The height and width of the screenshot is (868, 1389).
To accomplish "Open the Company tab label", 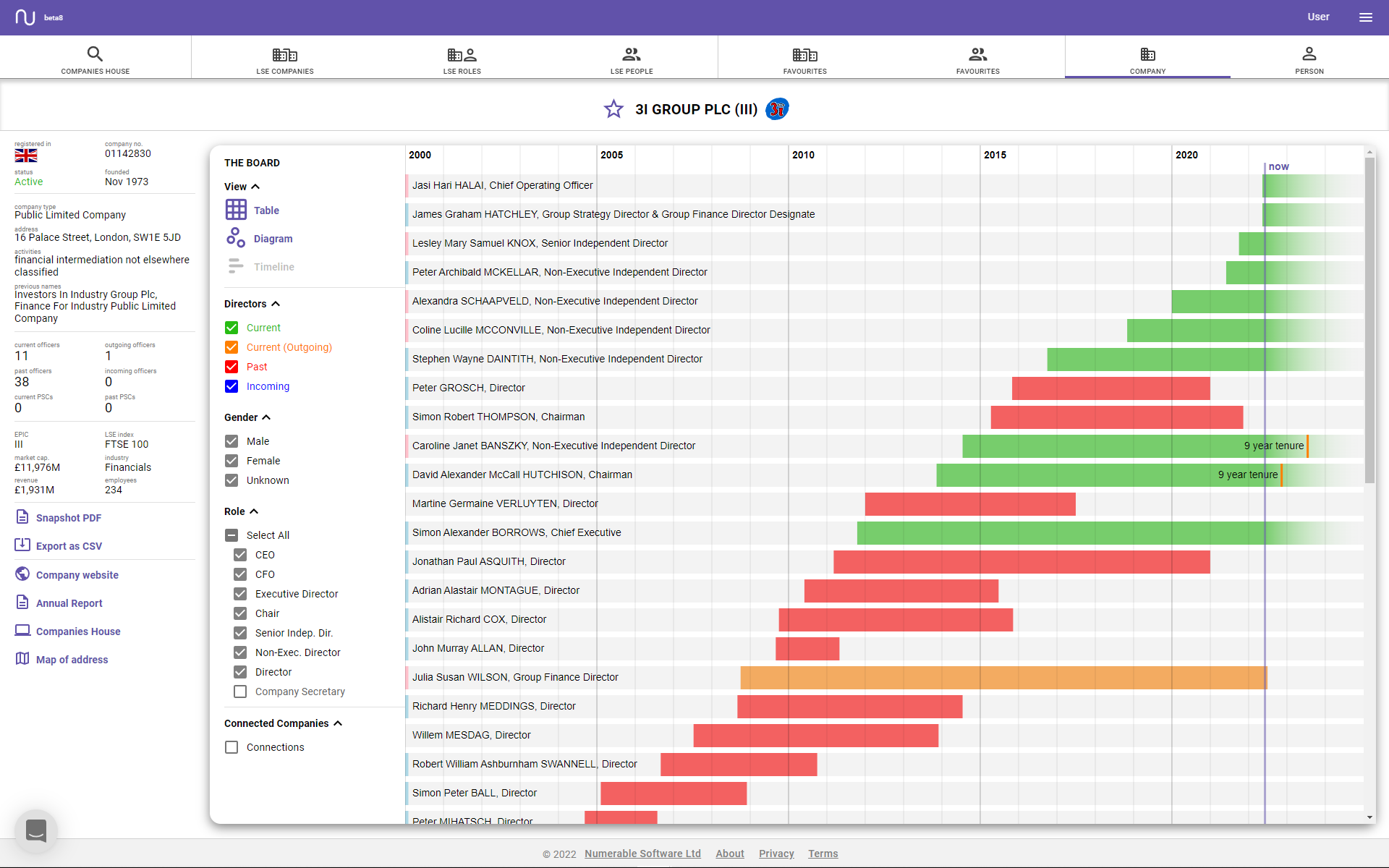I will coord(1148,72).
